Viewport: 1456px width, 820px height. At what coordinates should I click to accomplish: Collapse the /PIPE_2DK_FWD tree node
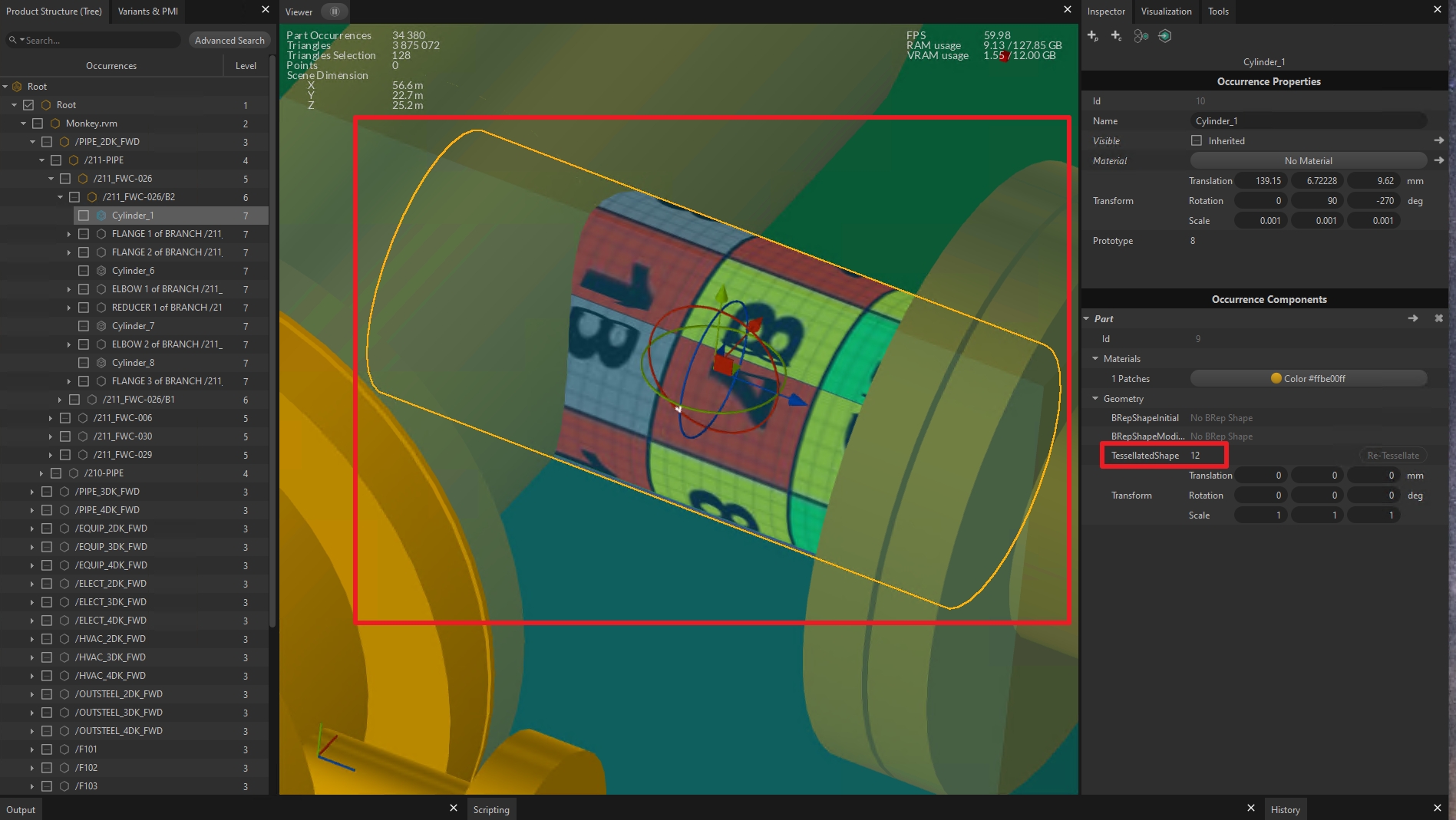[x=32, y=142]
